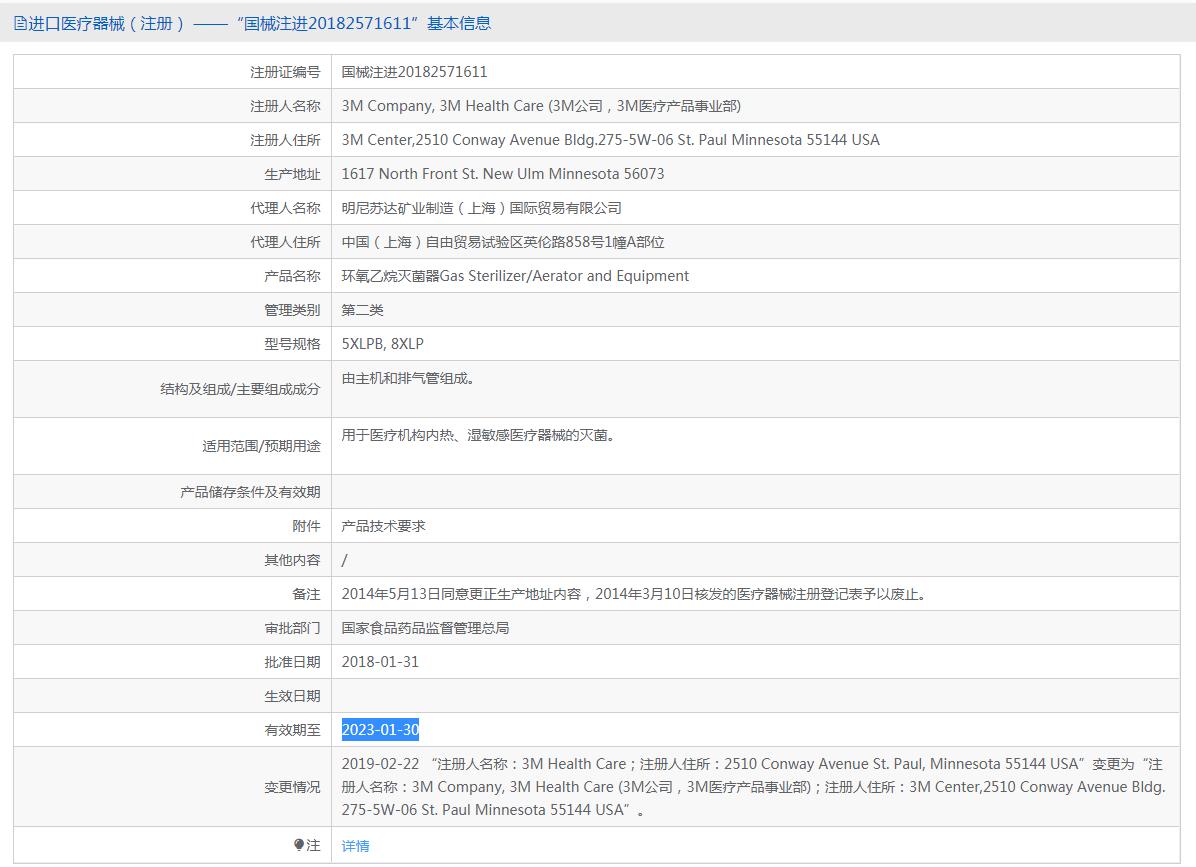Click the 注册证编号 label

(x=285, y=72)
